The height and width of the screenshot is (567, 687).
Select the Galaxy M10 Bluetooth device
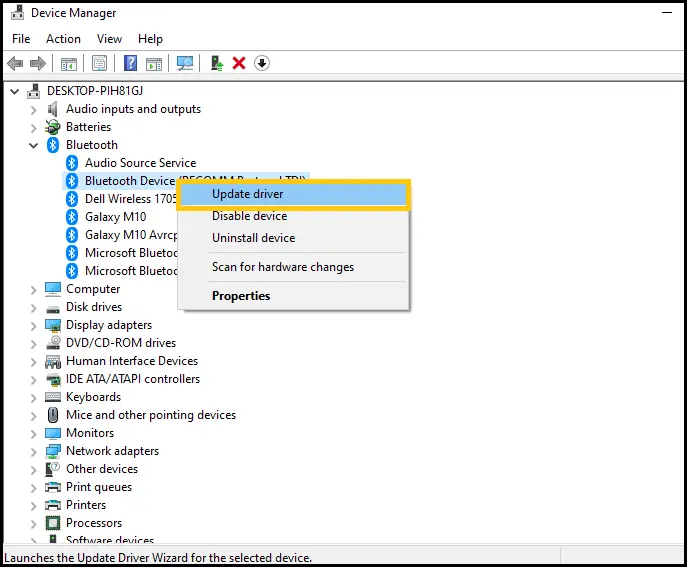click(x=116, y=217)
